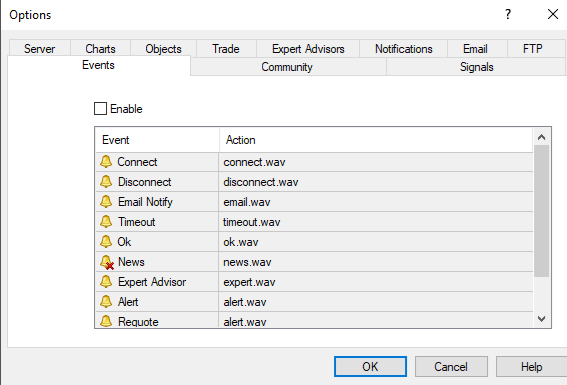Click the bell icon next to Alert
Viewport: 567px width, 385px height.
[x=106, y=301]
